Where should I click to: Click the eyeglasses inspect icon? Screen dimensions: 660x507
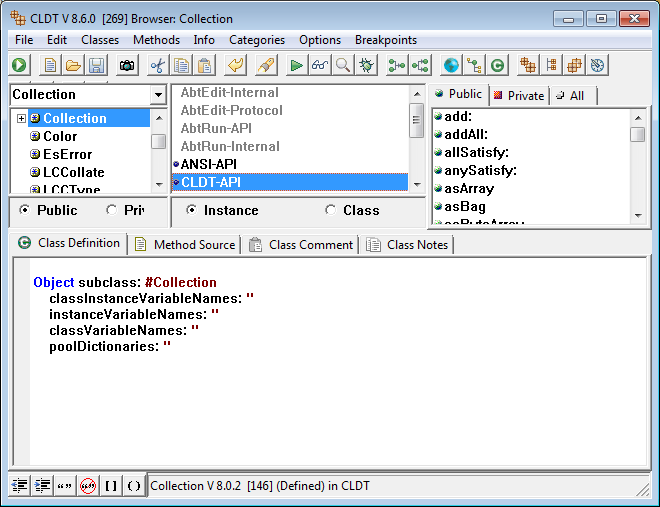click(x=319, y=65)
